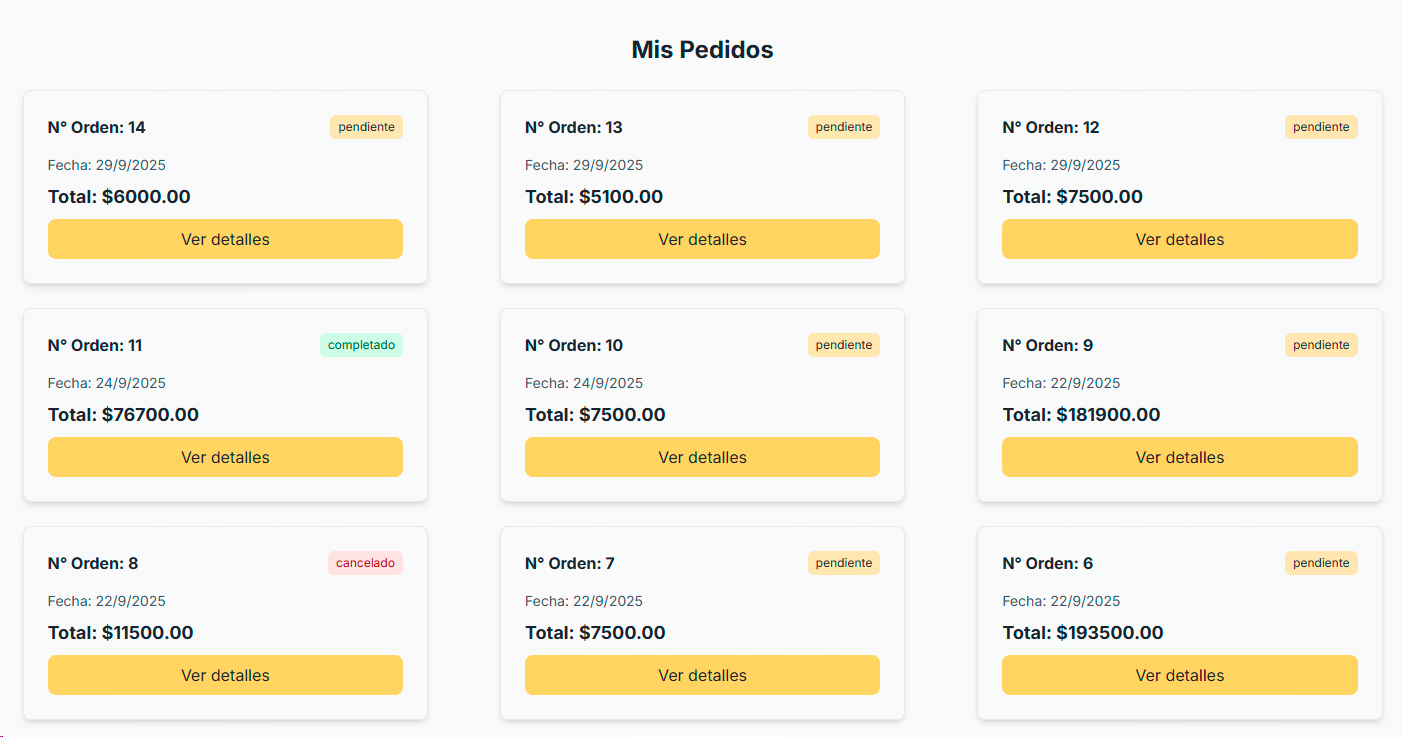
Task: Click the order 9 date Fecha: 22/9/2025
Action: pyautogui.click(x=1061, y=383)
